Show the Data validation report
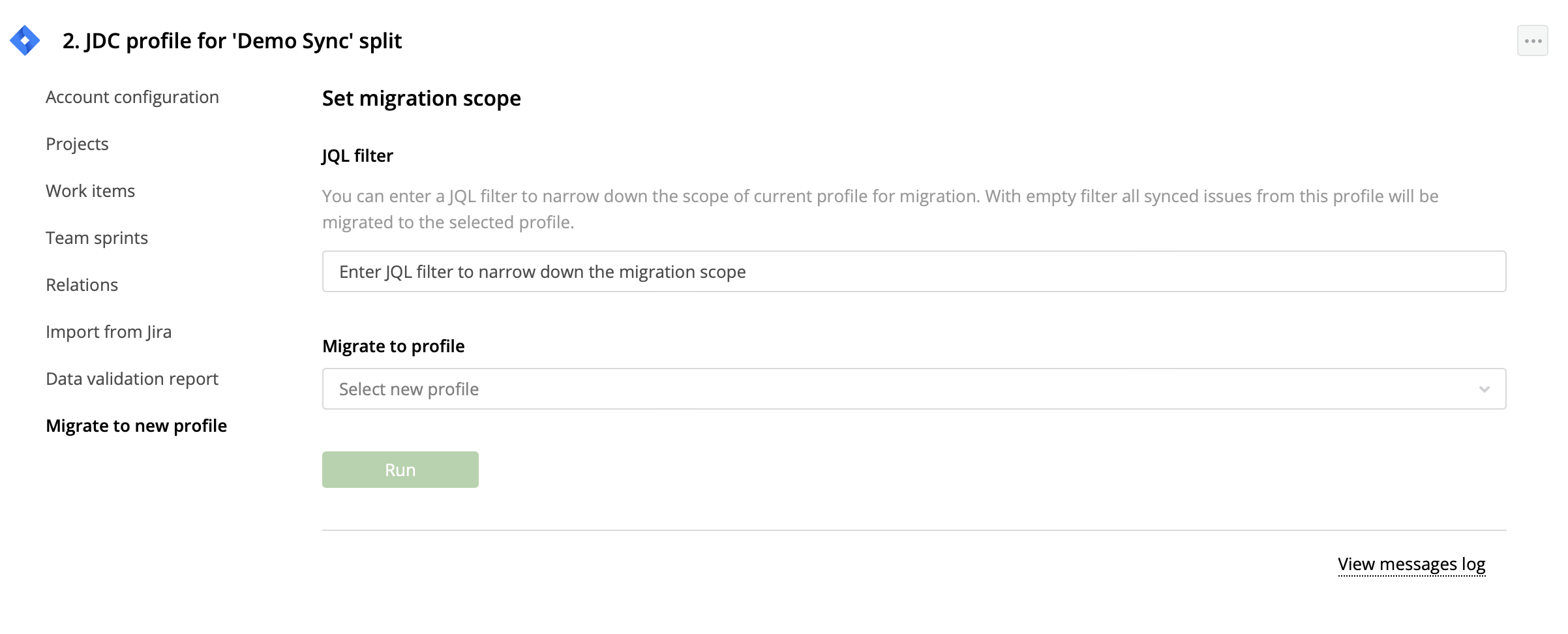 (x=132, y=379)
